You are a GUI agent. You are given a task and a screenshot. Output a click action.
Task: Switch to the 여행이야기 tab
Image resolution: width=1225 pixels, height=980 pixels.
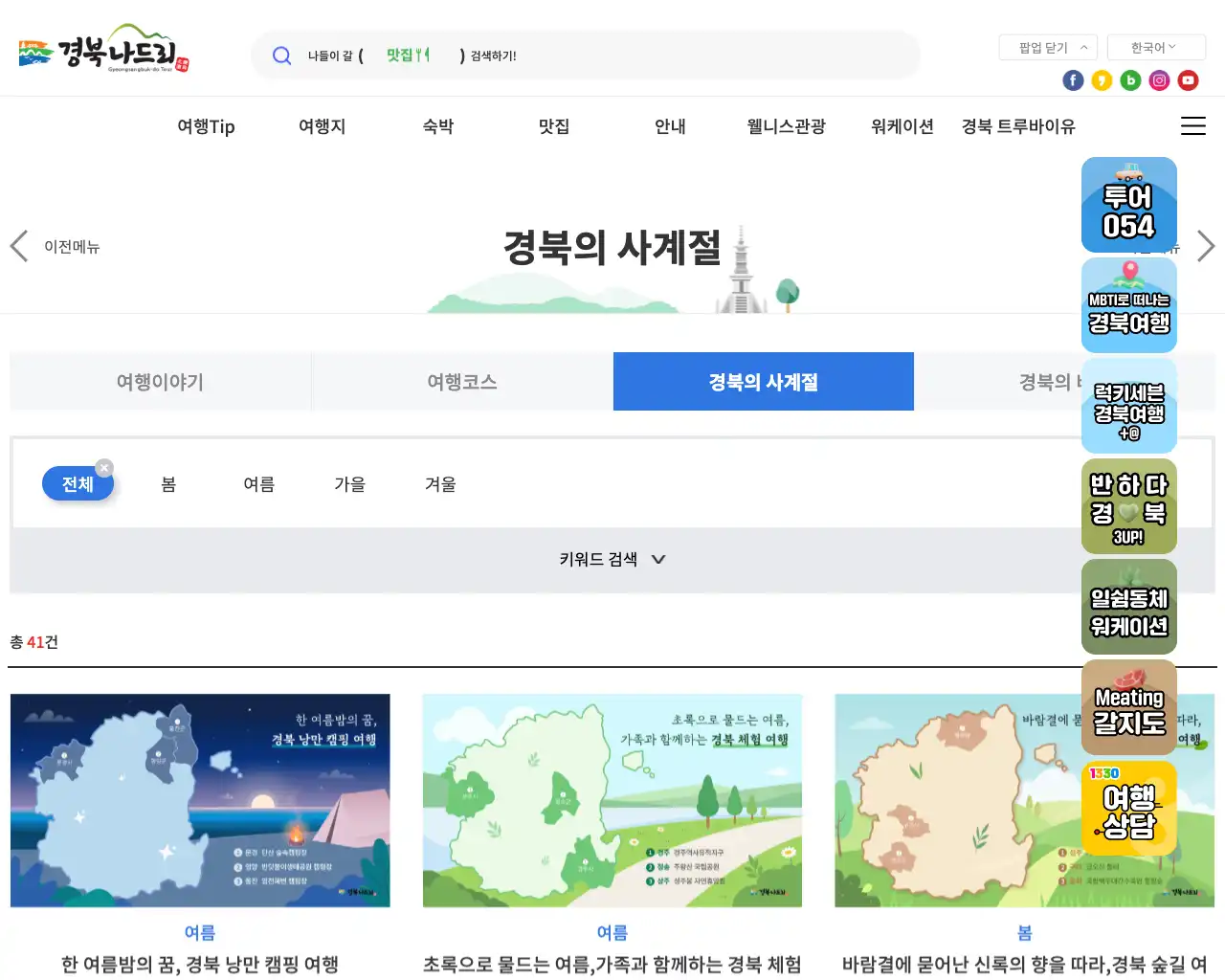point(160,382)
